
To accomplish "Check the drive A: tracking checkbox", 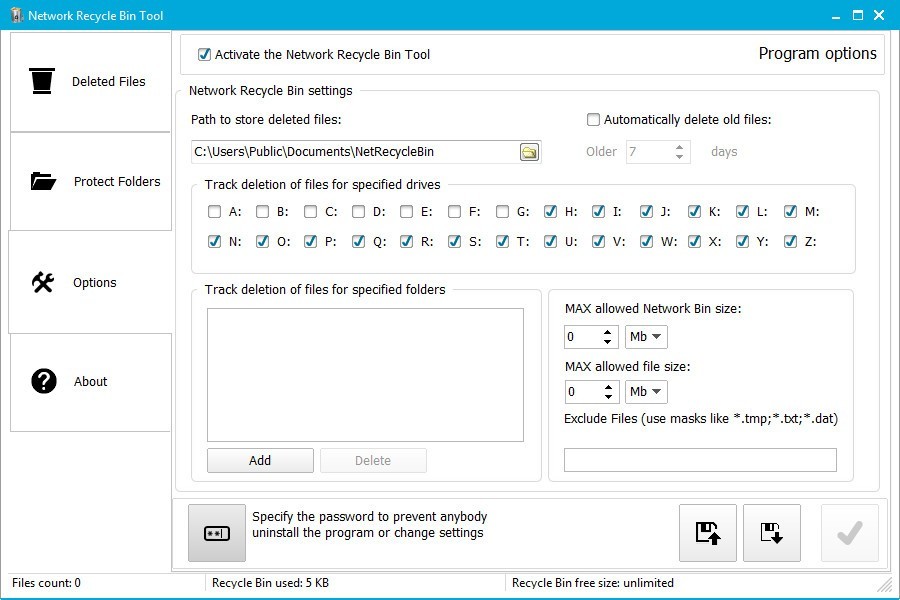I will 214,211.
